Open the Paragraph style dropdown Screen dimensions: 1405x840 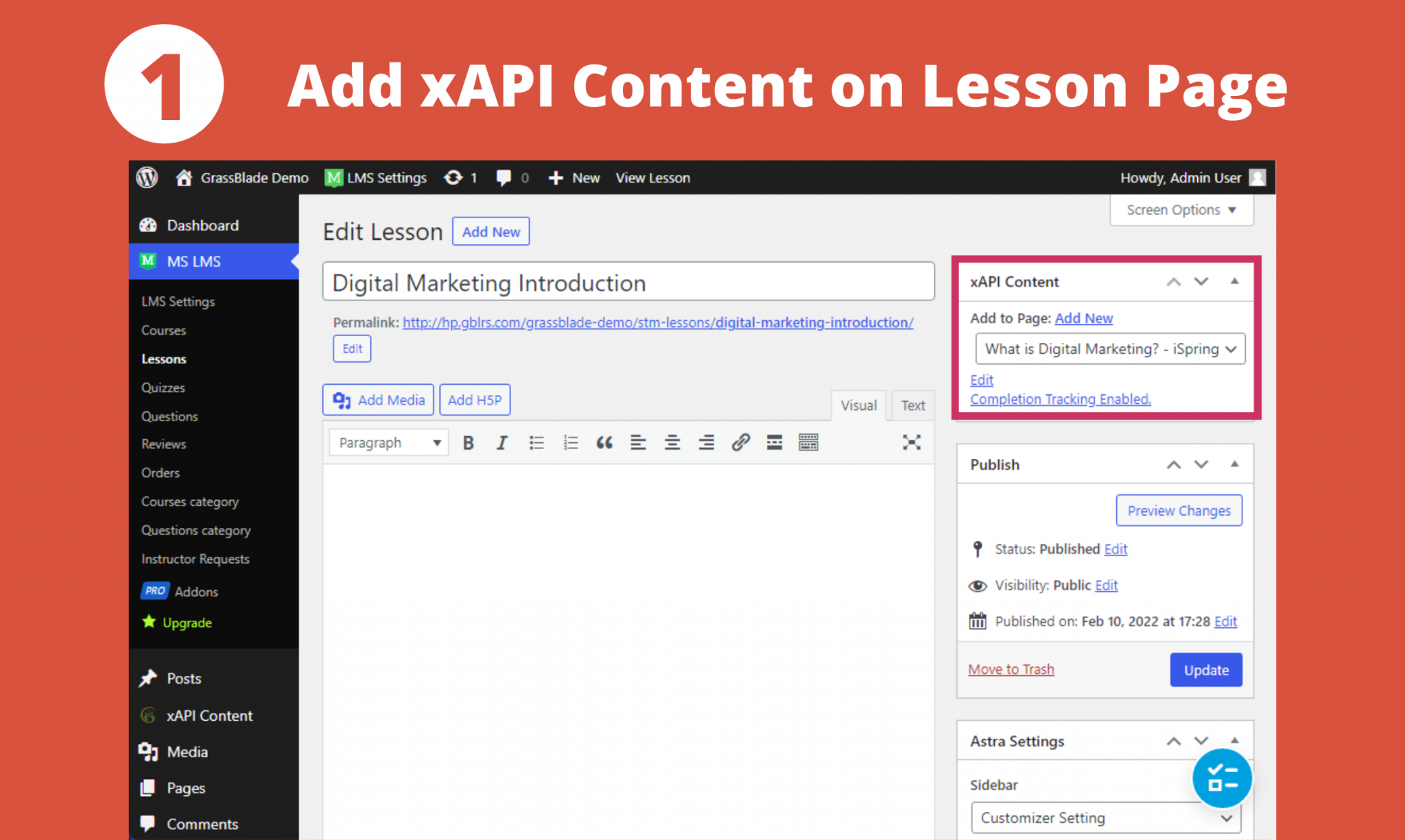[388, 442]
